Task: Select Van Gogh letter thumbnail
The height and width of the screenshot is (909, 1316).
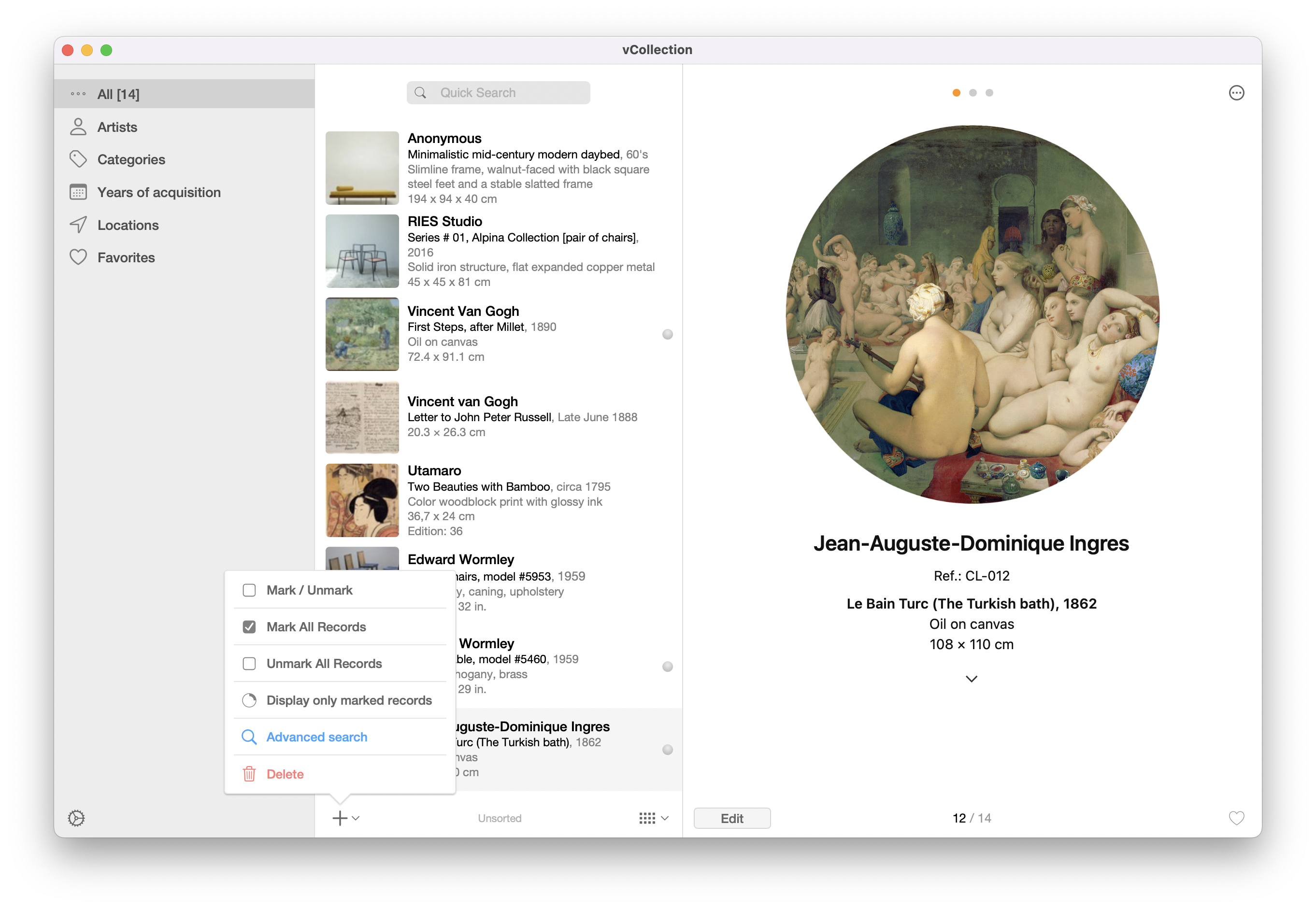Action: coord(362,417)
